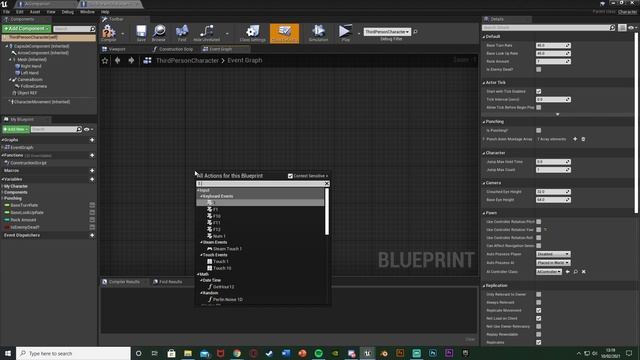
Task: Toggle Is Punching? checkbox
Action: (x=539, y=131)
